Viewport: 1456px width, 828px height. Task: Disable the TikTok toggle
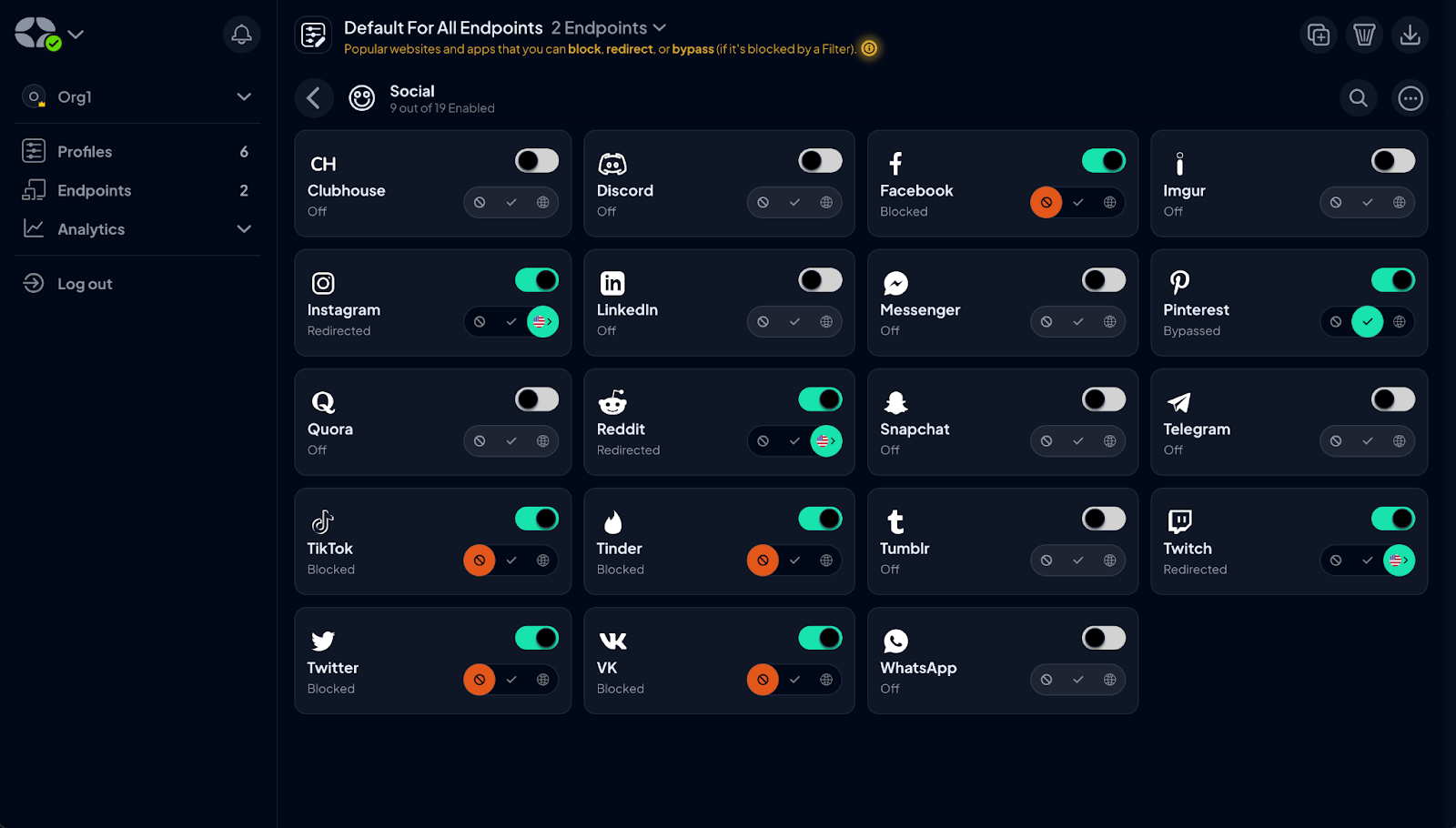click(x=537, y=519)
